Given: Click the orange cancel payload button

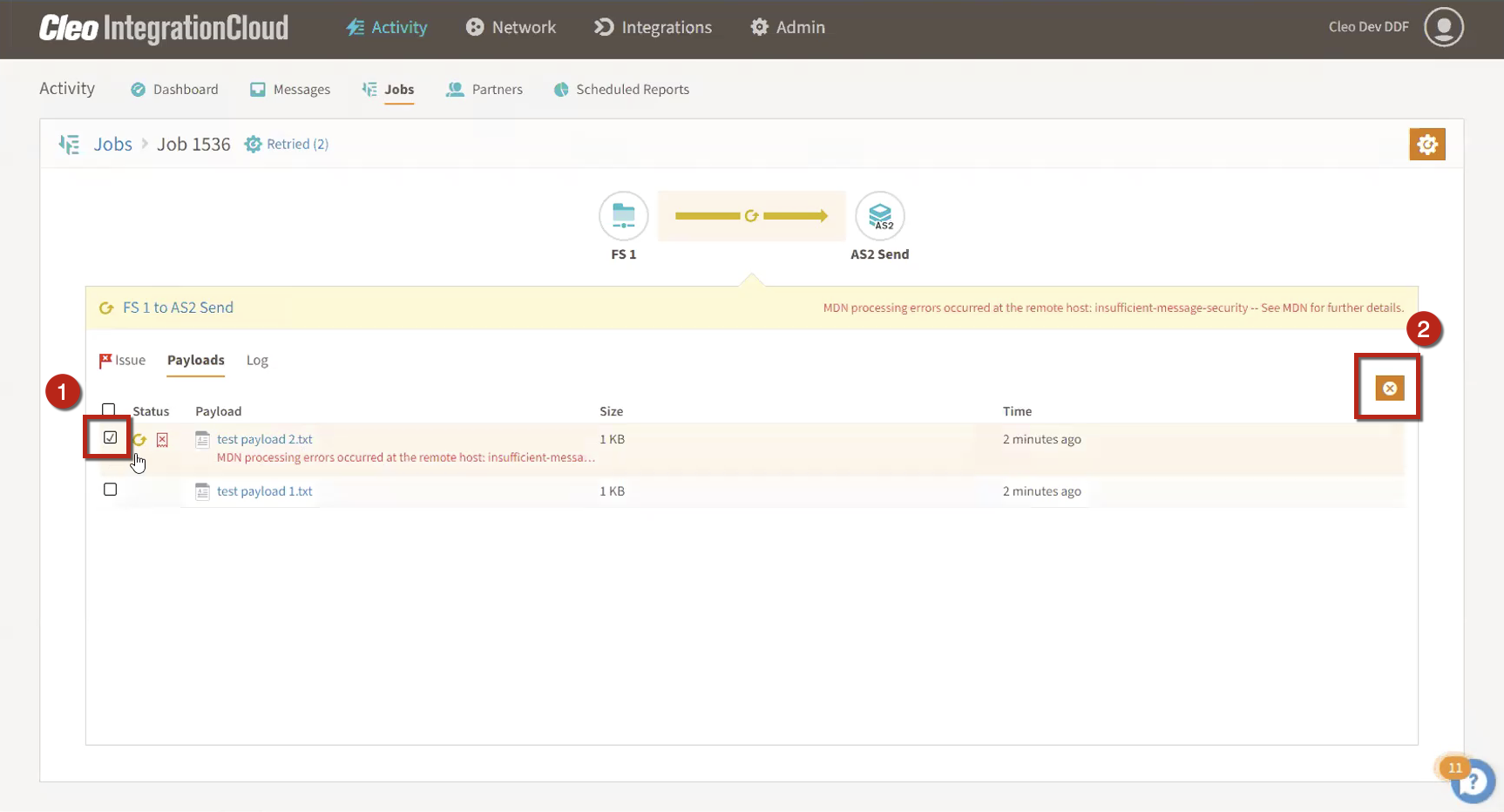Looking at the screenshot, I should (1389, 388).
